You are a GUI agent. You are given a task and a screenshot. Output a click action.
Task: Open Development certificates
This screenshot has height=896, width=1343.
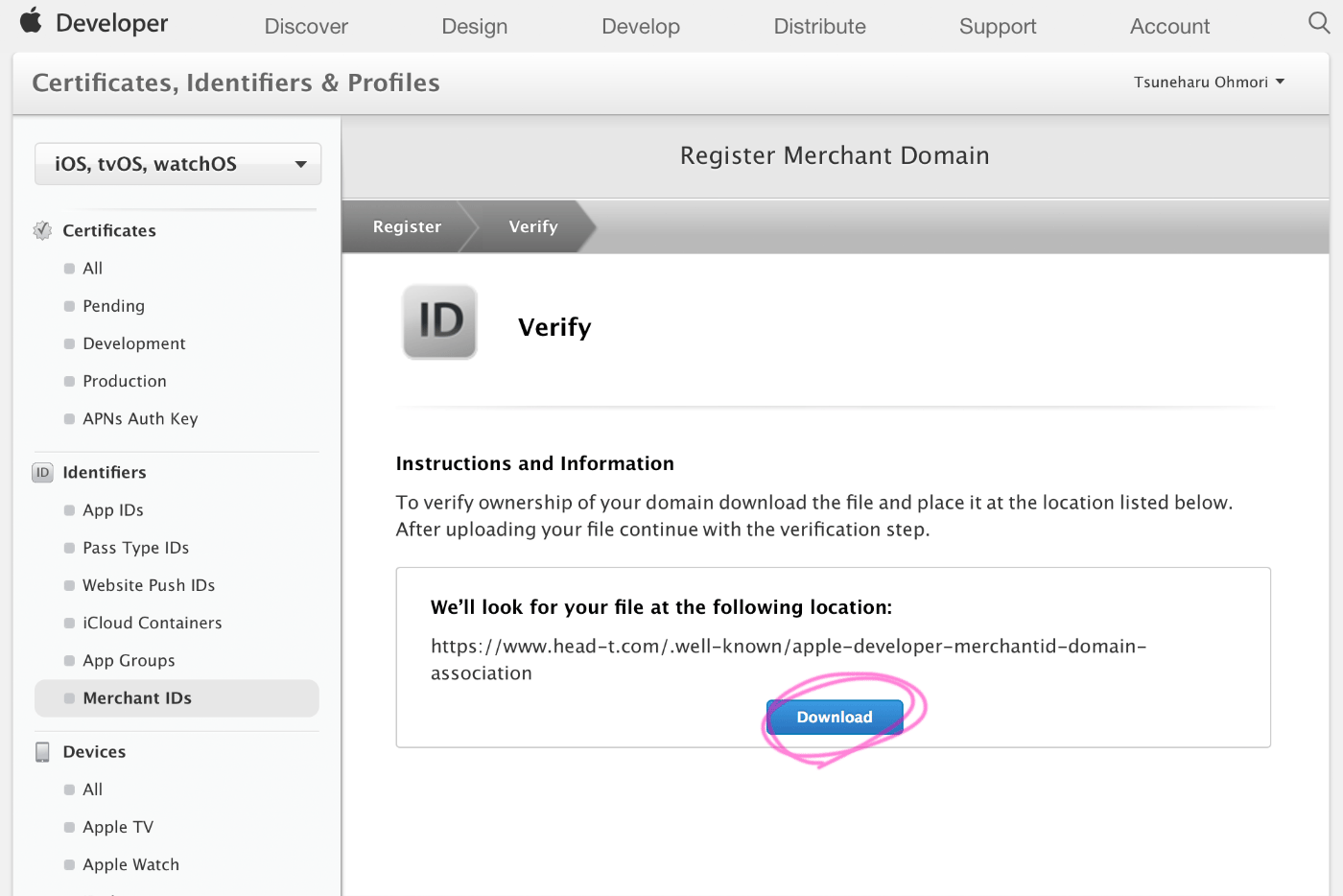[134, 343]
